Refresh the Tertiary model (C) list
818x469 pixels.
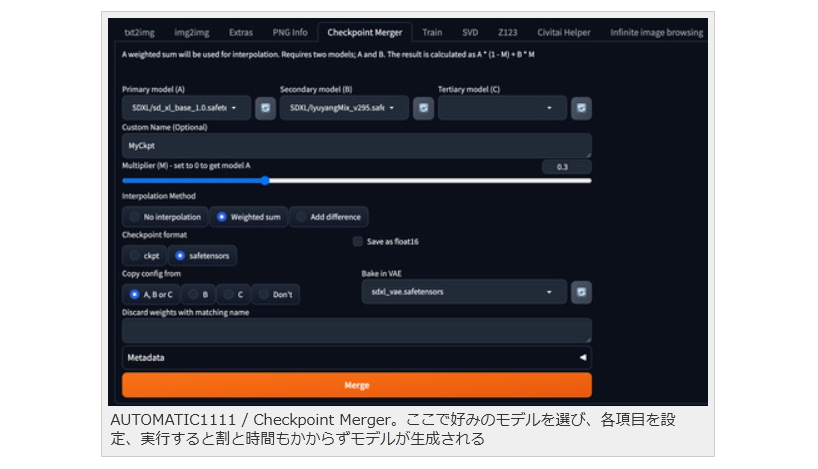[x=581, y=108]
